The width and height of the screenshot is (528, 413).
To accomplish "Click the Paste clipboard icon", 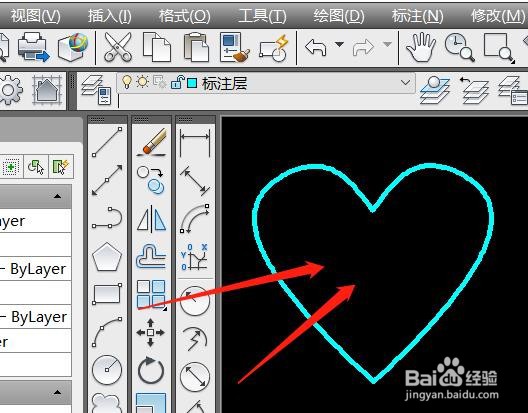I will pos(197,47).
